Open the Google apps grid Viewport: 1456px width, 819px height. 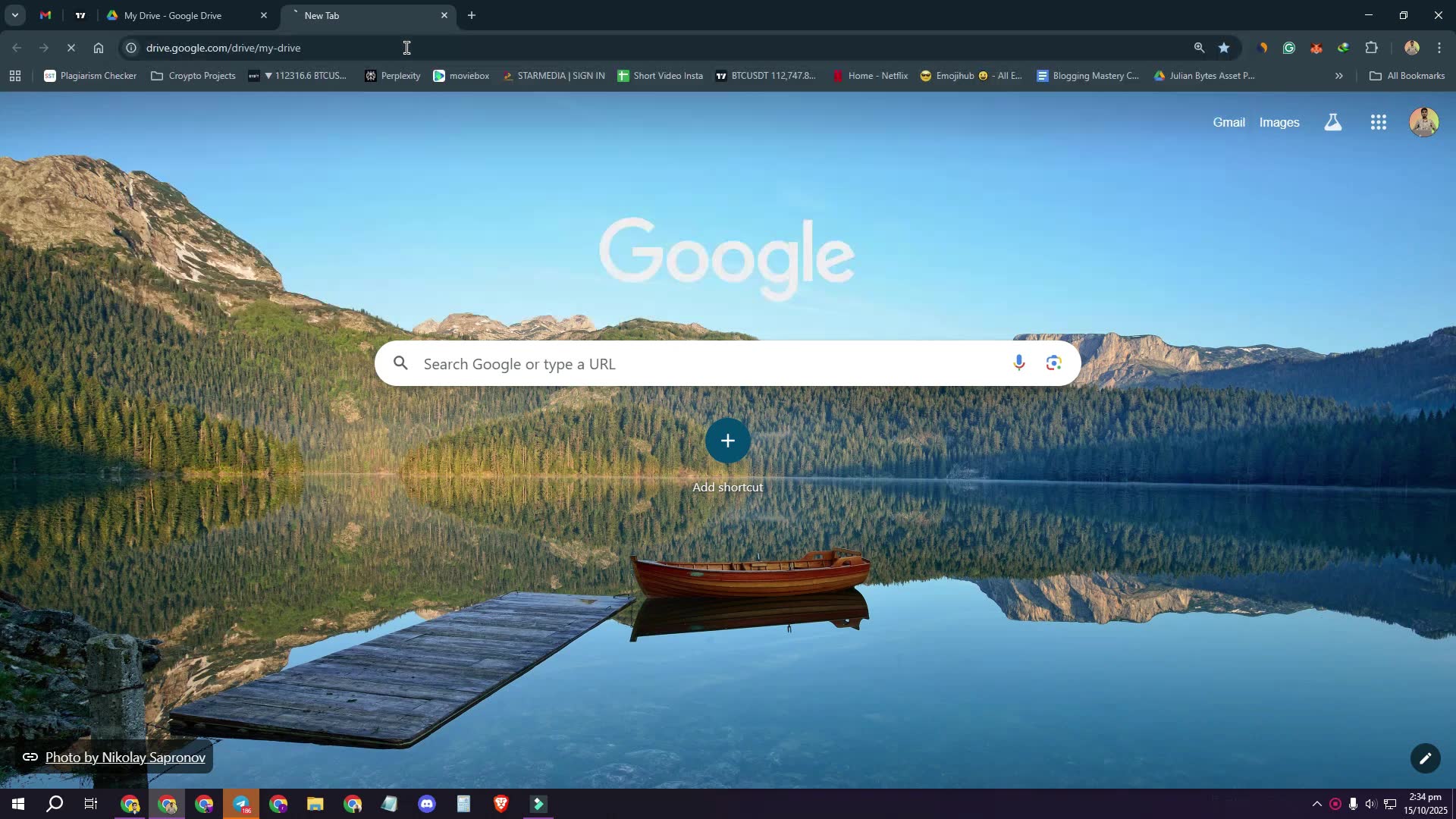[1378, 122]
